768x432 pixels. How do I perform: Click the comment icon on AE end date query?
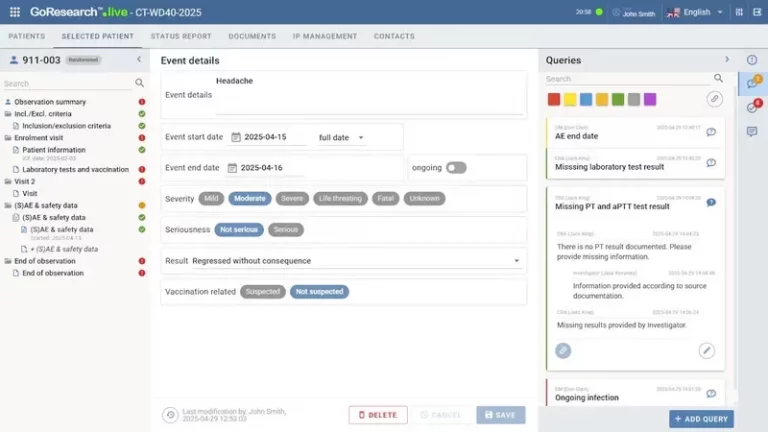(x=711, y=133)
